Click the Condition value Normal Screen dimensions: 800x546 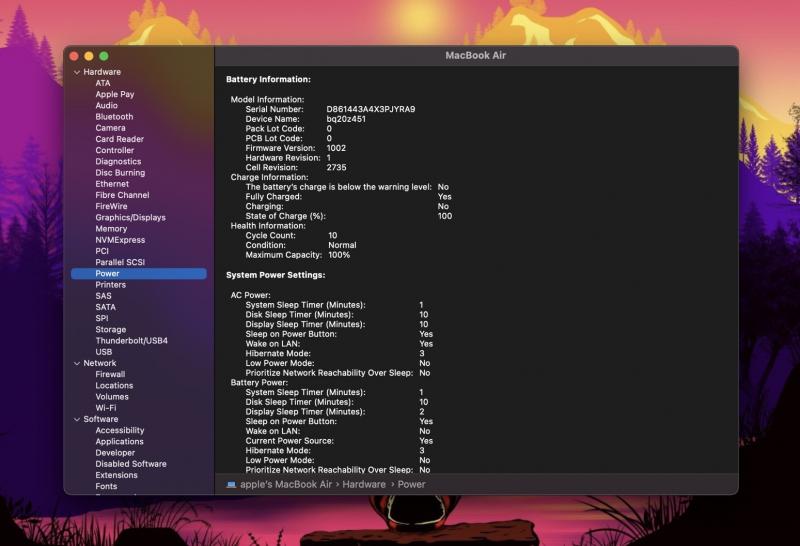coord(342,245)
